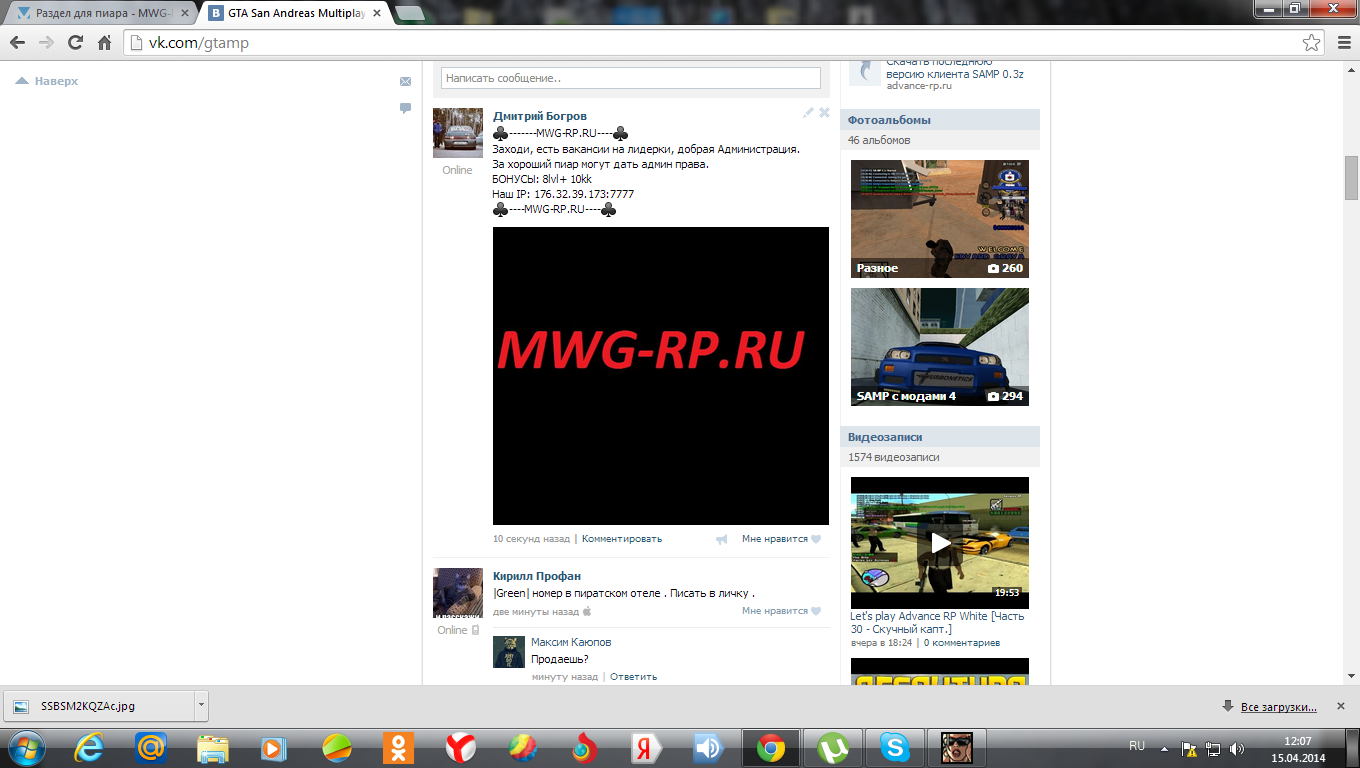Open the browser home page icon
1360x768 pixels.
(104, 43)
